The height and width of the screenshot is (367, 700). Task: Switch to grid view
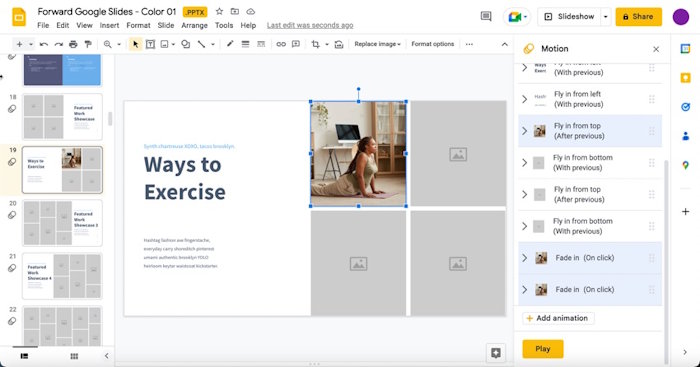click(74, 356)
